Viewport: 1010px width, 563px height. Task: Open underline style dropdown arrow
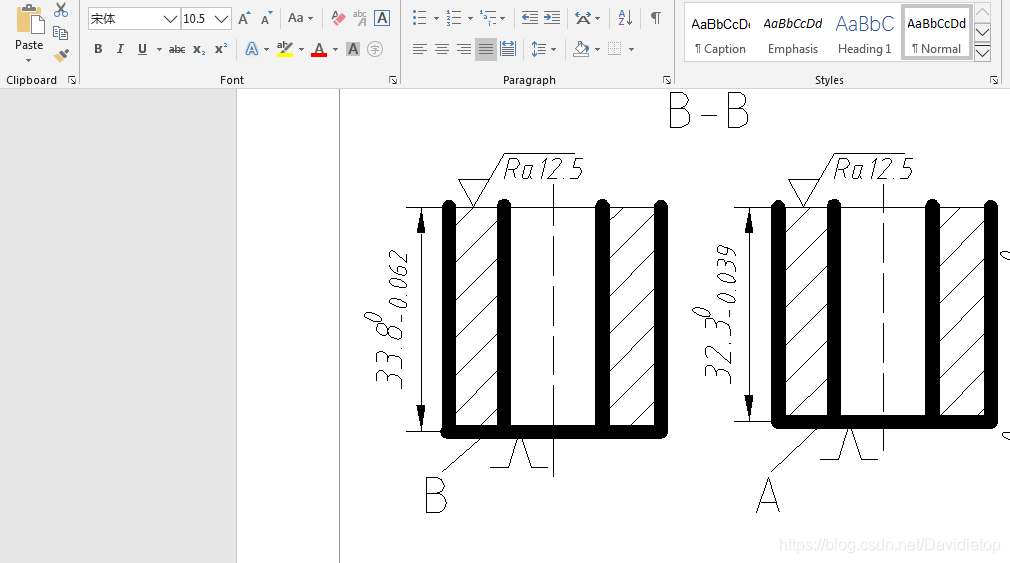click(159, 49)
